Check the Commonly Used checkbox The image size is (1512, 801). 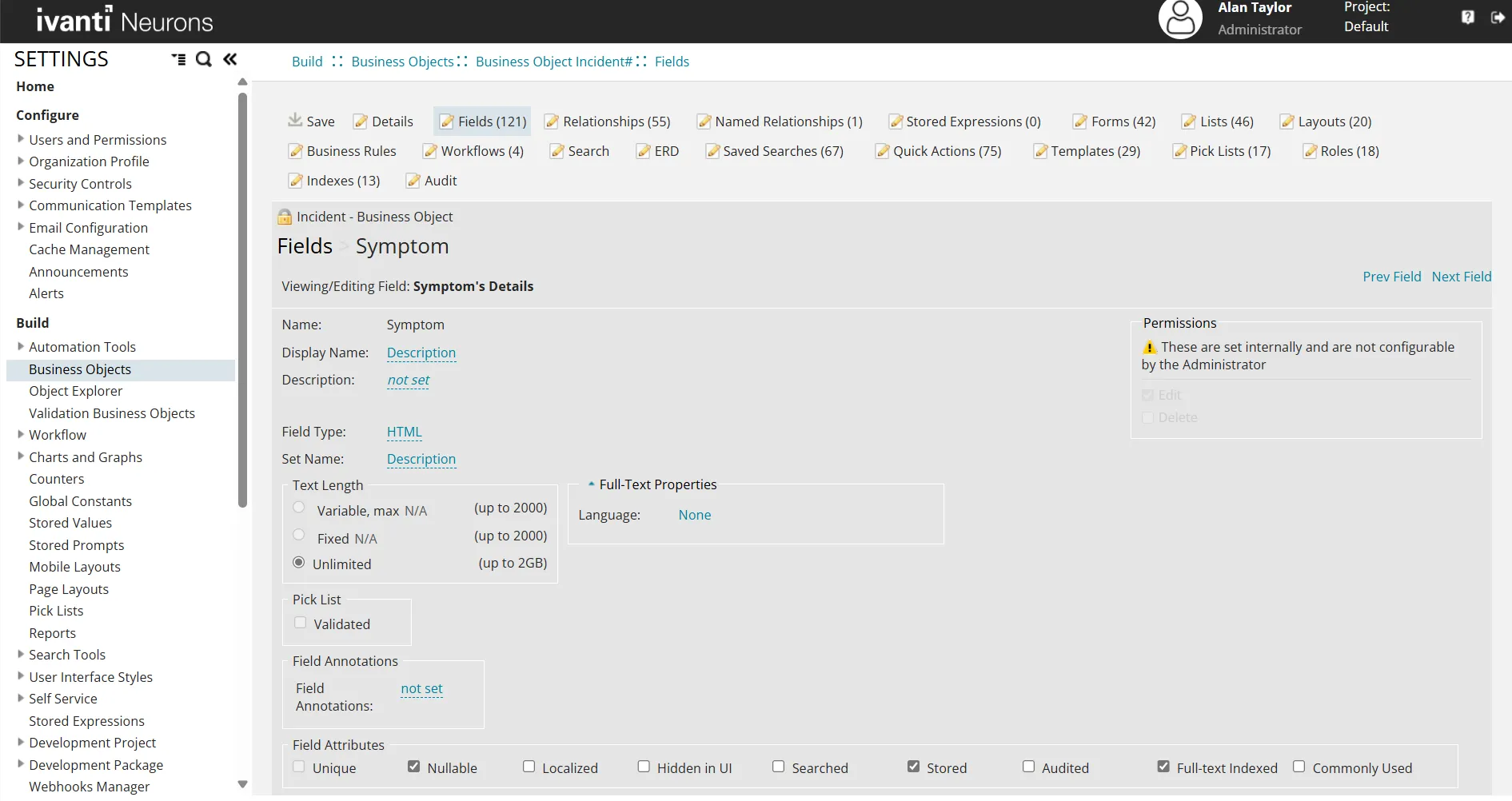tap(1299, 767)
